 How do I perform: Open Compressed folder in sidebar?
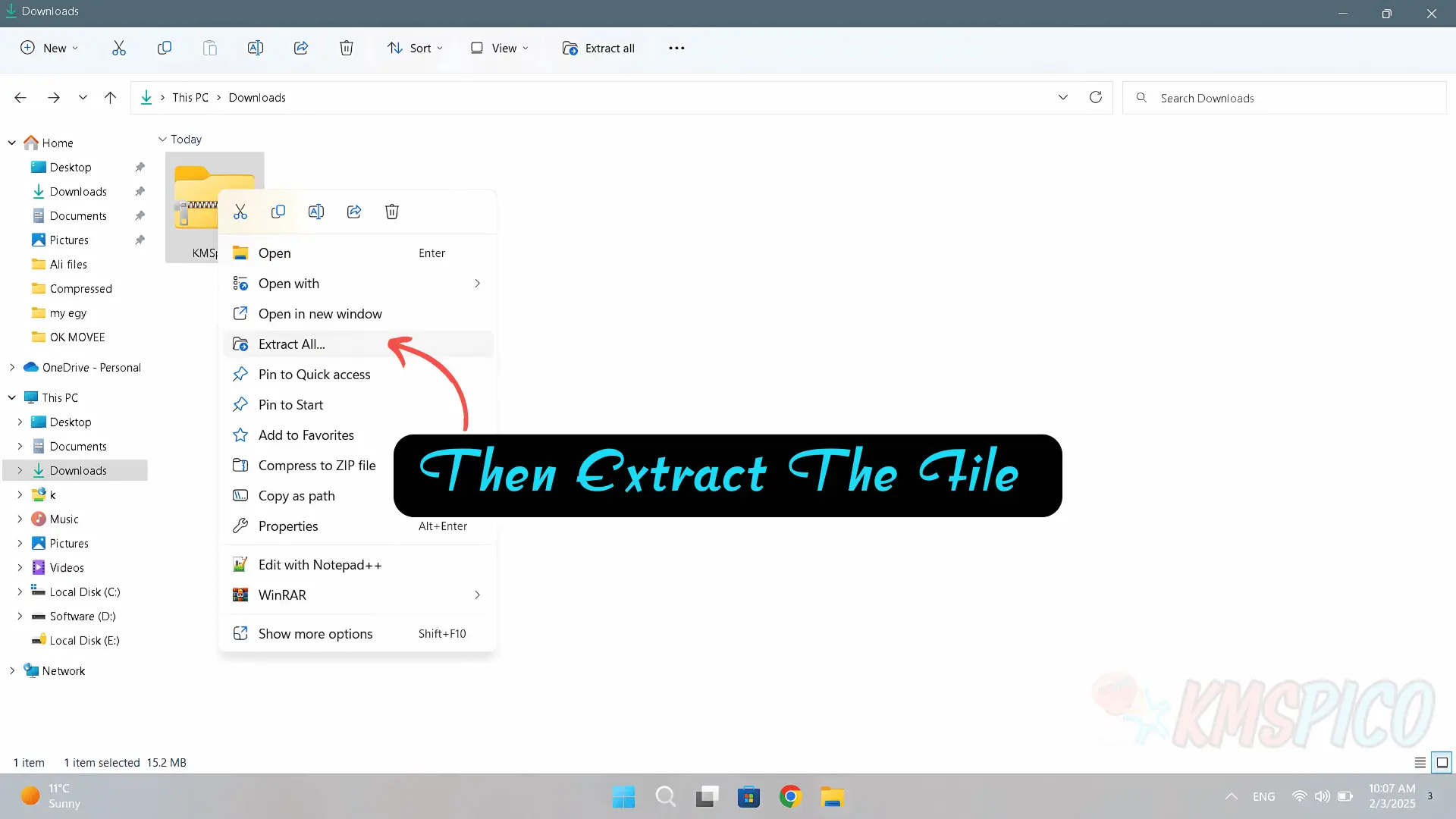tap(80, 288)
